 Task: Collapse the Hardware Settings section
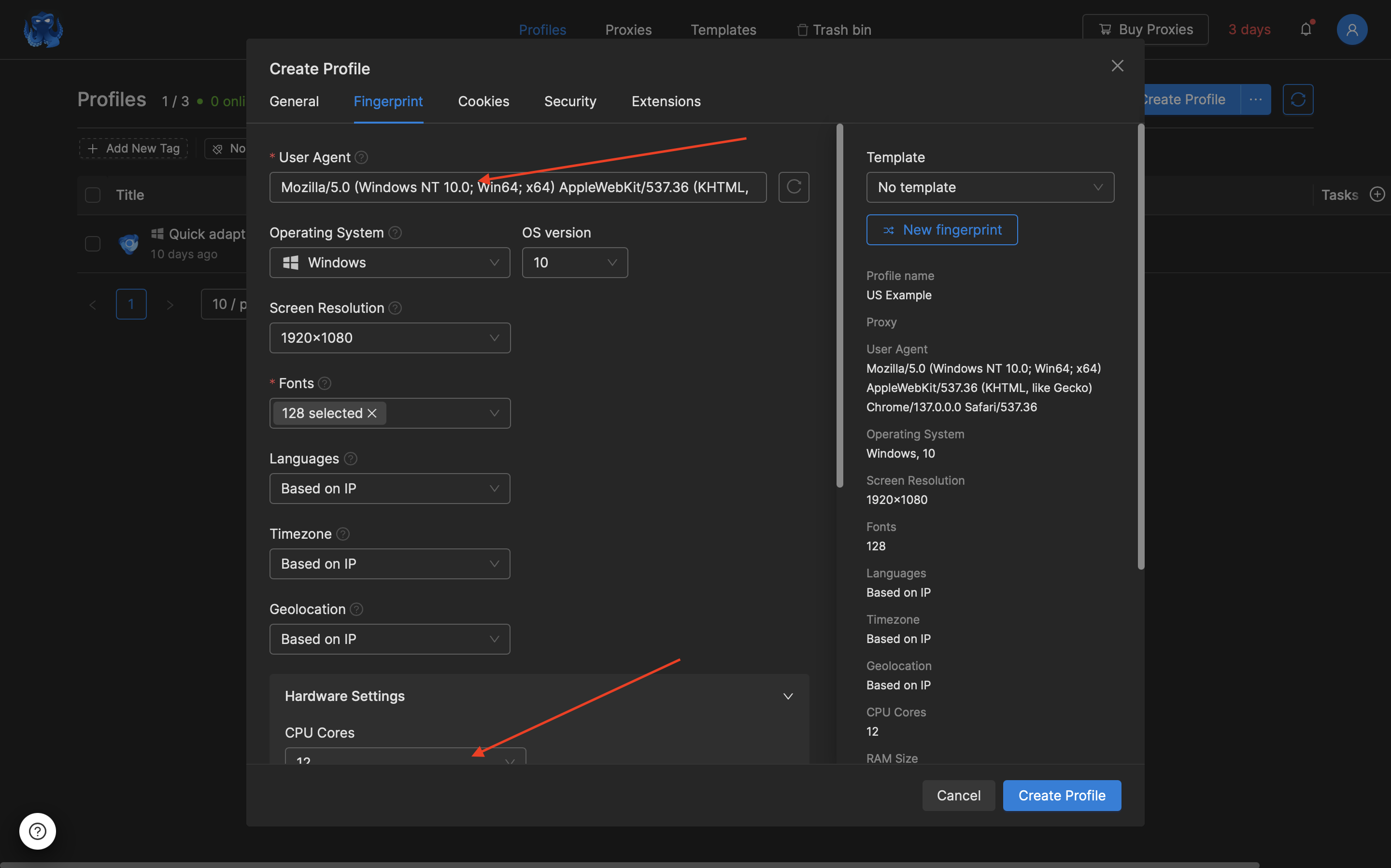788,696
